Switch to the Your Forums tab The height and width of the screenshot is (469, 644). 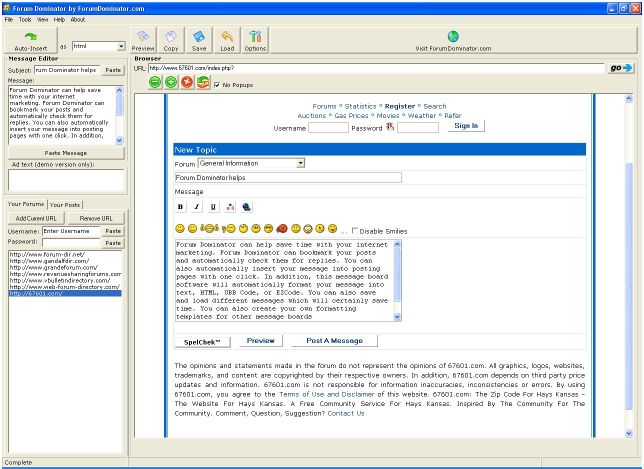[26, 204]
